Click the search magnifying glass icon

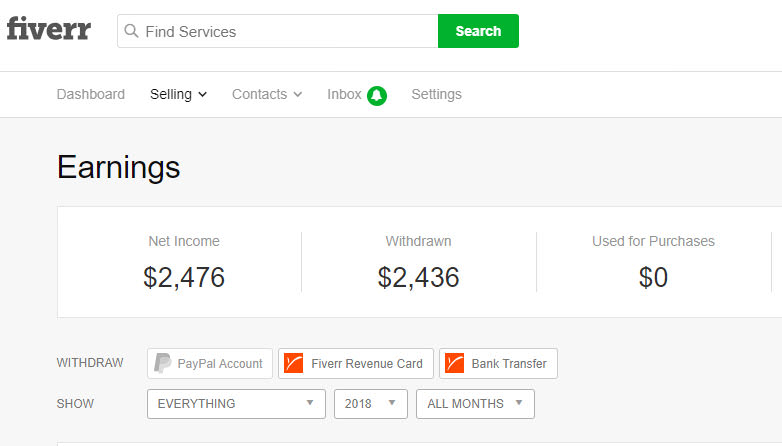(131, 31)
